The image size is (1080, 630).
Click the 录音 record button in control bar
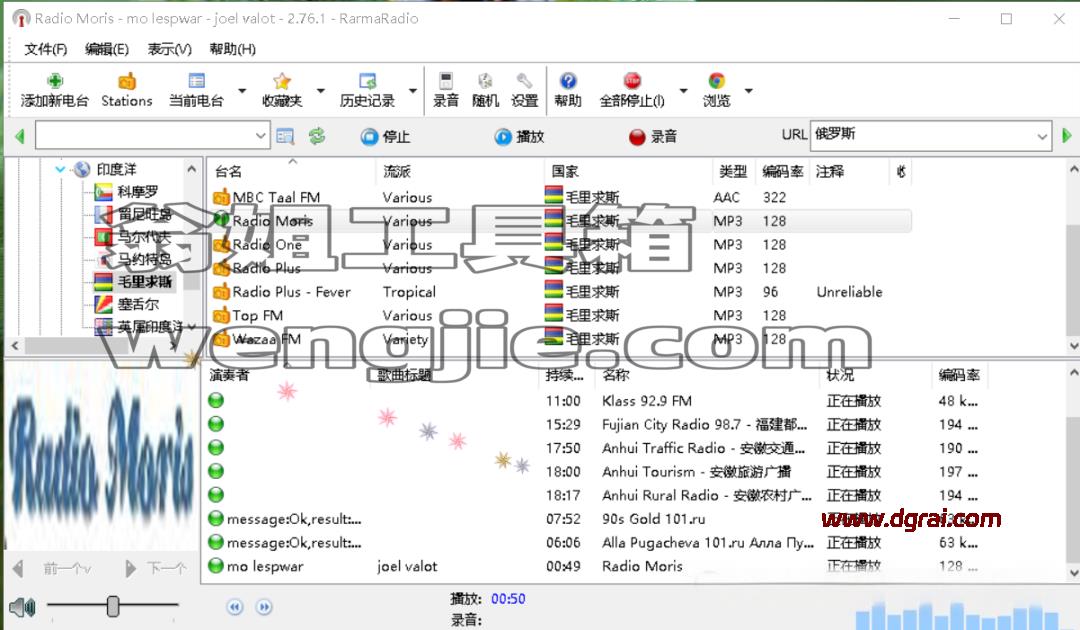[x=653, y=136]
